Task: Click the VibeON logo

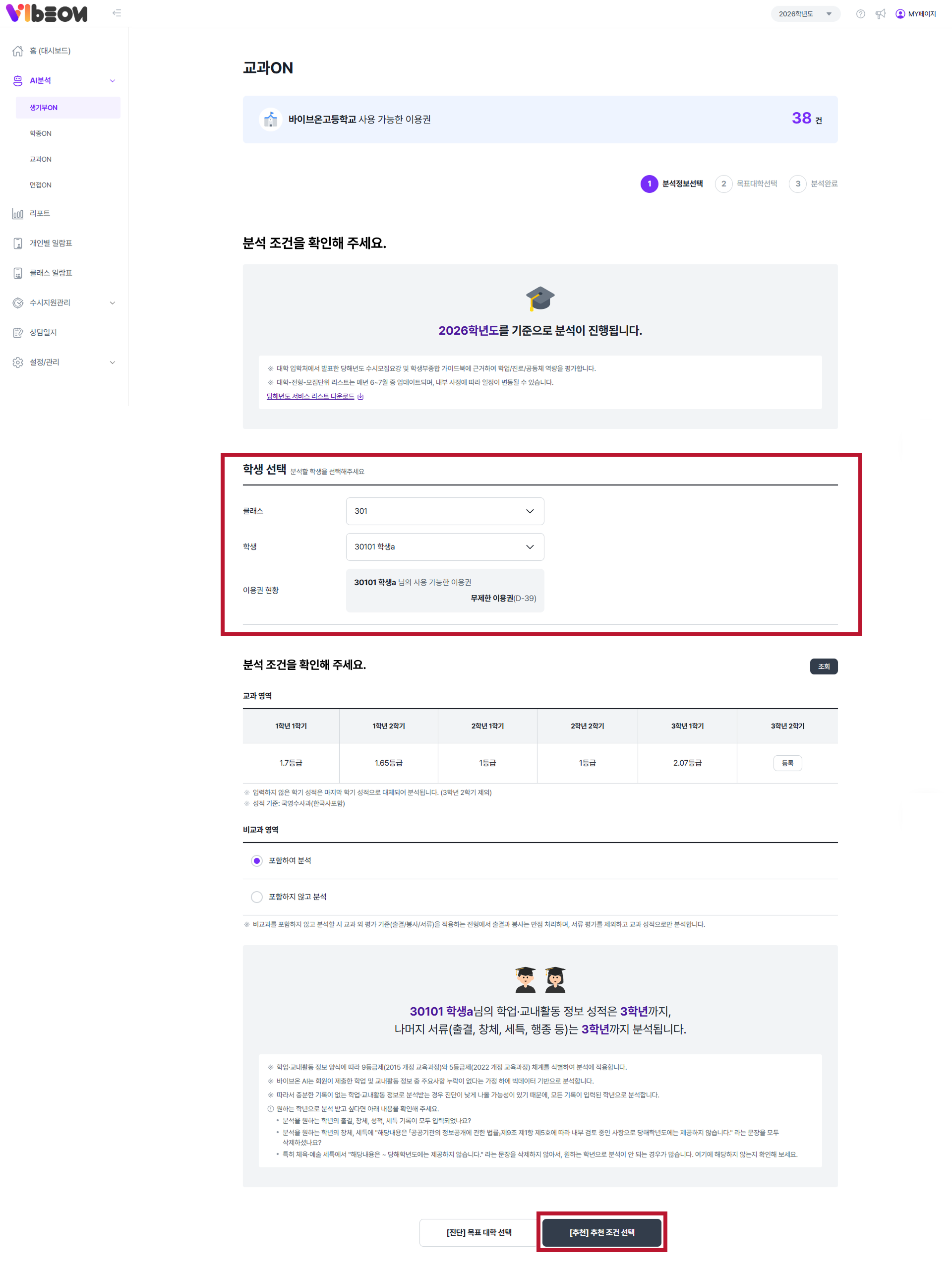Action: (47, 12)
